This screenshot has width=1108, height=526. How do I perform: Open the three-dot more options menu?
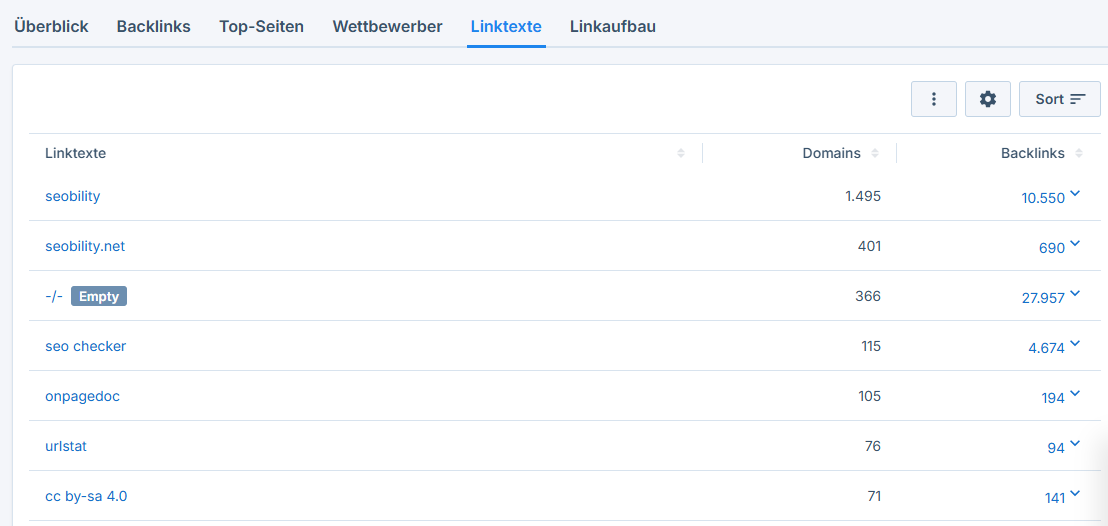[x=933, y=99]
